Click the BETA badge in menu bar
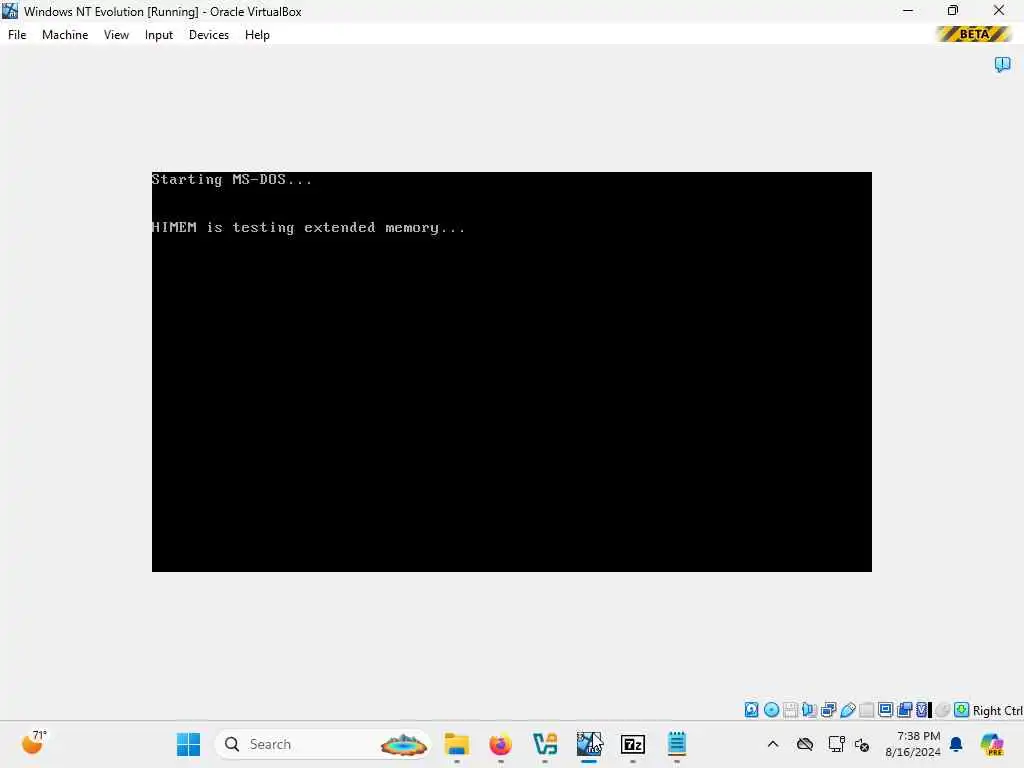This screenshot has width=1024, height=768. coord(973,34)
